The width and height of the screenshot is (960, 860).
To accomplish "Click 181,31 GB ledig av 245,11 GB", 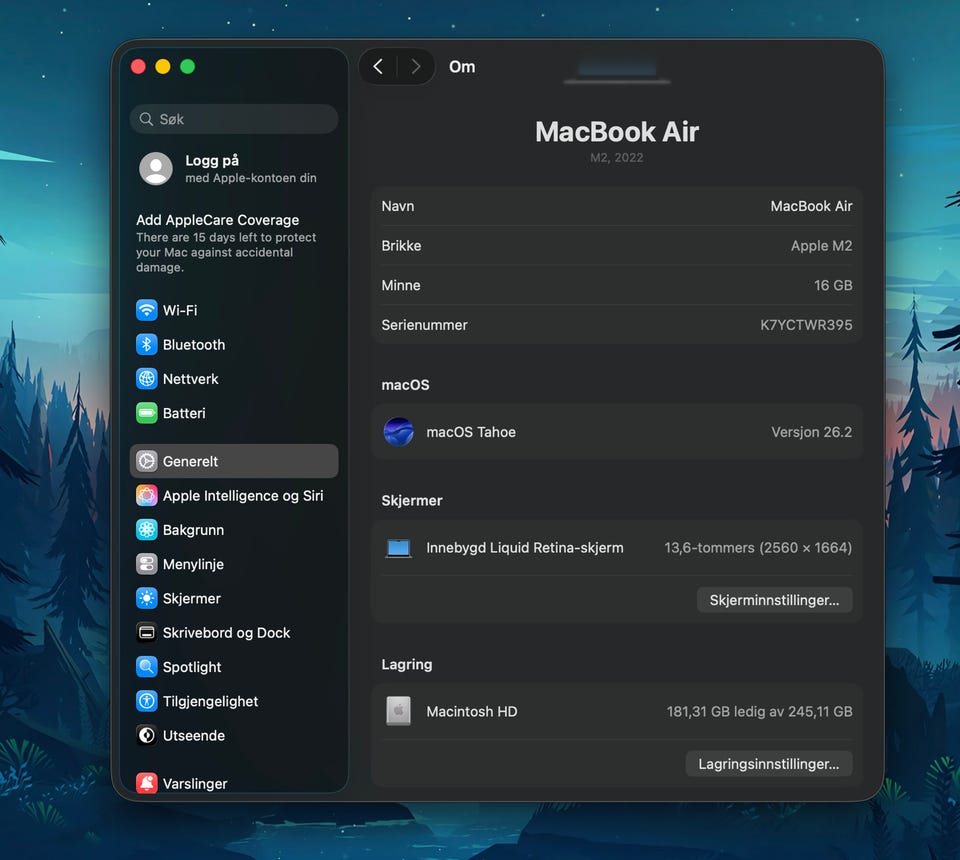I will pyautogui.click(x=759, y=711).
